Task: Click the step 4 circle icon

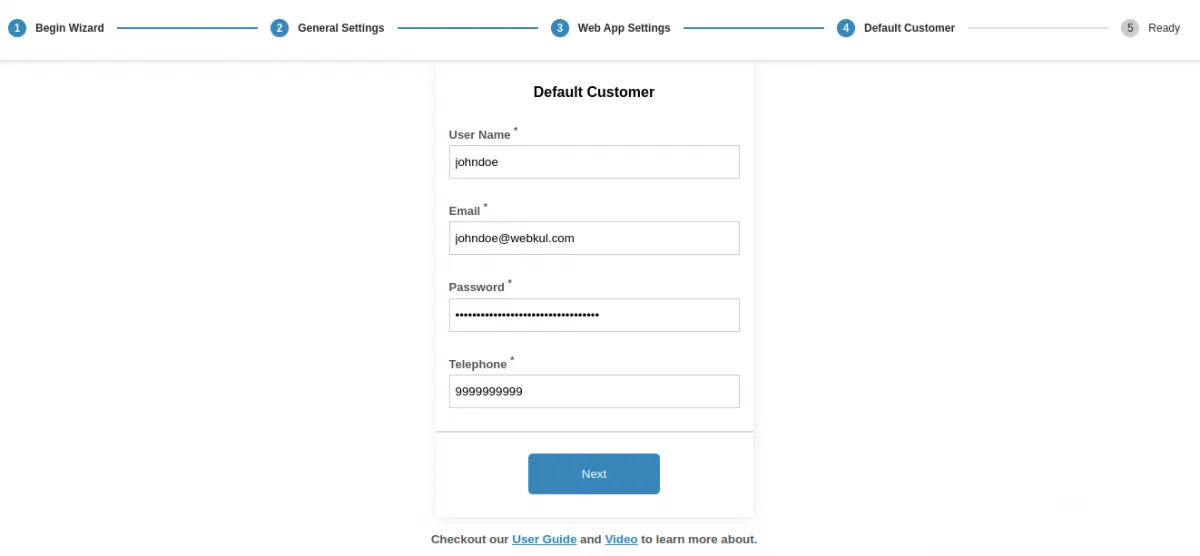Action: [846, 28]
